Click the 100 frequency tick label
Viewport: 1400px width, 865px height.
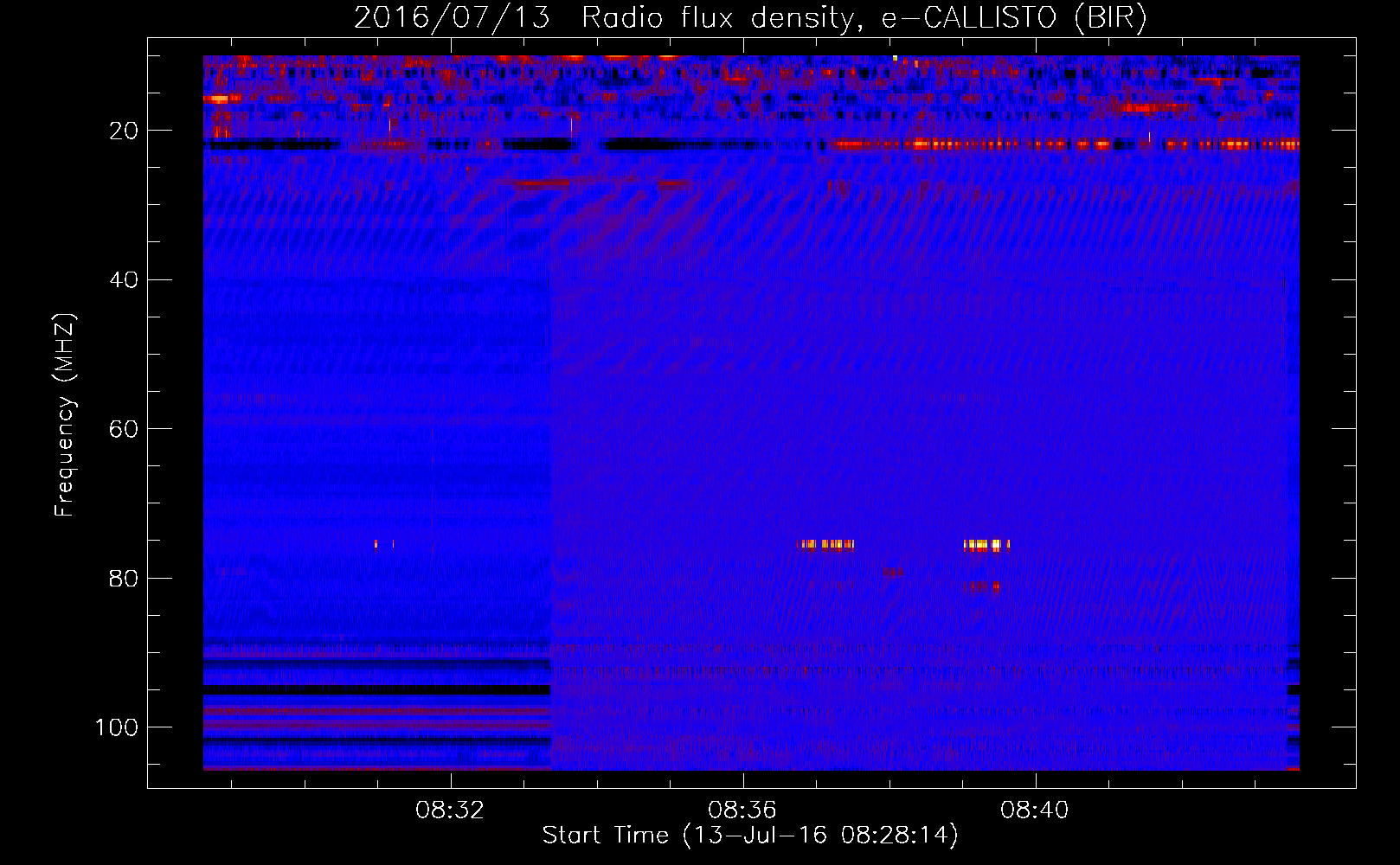point(117,727)
